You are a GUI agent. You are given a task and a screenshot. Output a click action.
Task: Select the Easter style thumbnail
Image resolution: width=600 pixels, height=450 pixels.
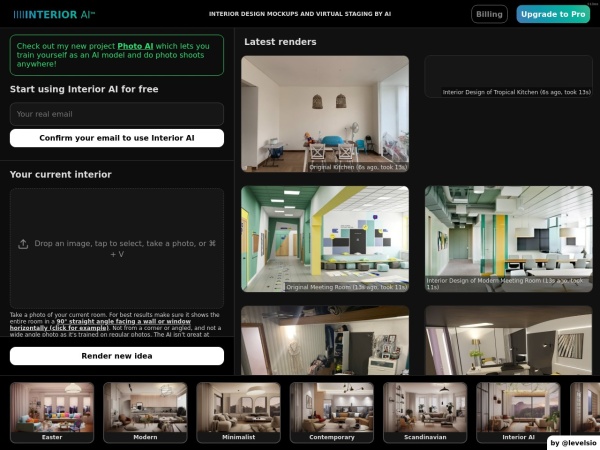[52, 412]
